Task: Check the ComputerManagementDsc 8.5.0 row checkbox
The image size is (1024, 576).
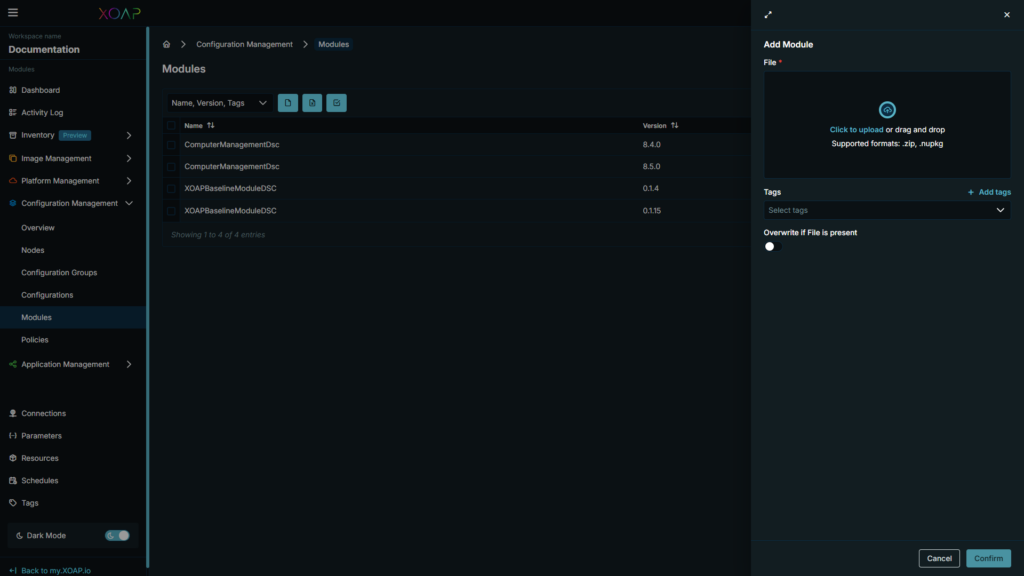Action: 171,167
